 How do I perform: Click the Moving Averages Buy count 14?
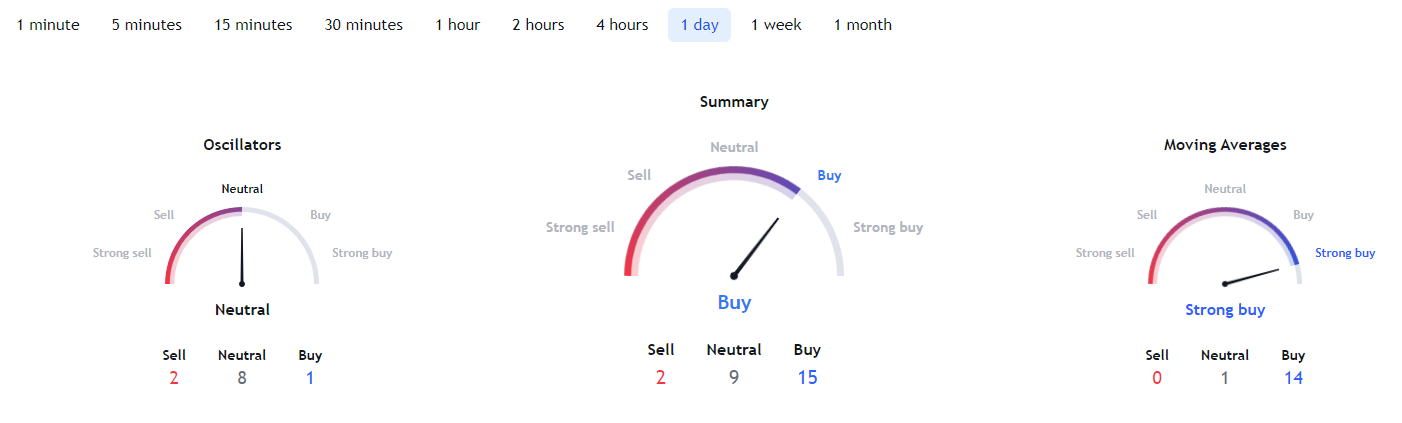coord(1293,378)
